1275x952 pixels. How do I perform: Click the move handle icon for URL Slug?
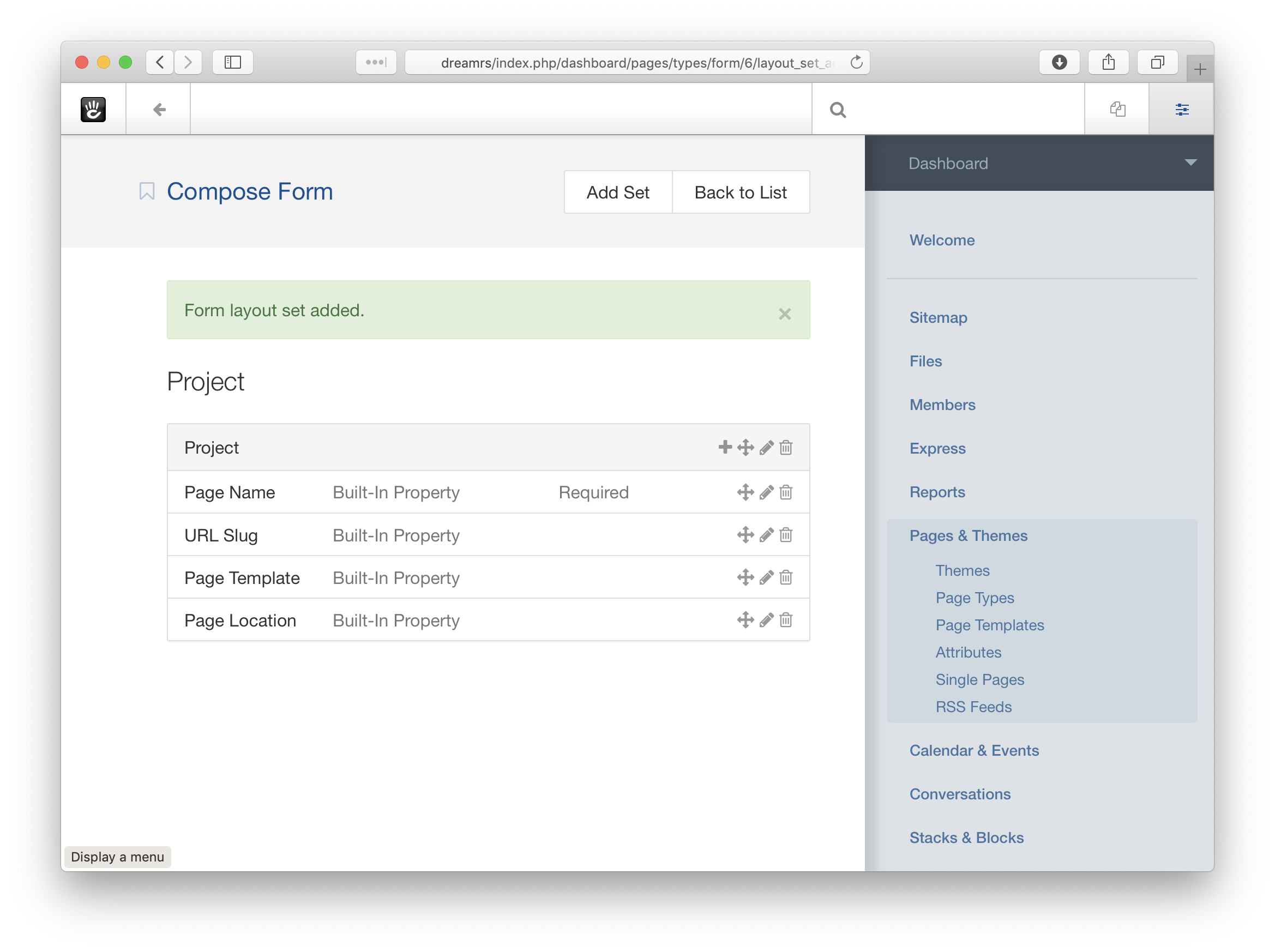click(x=745, y=535)
